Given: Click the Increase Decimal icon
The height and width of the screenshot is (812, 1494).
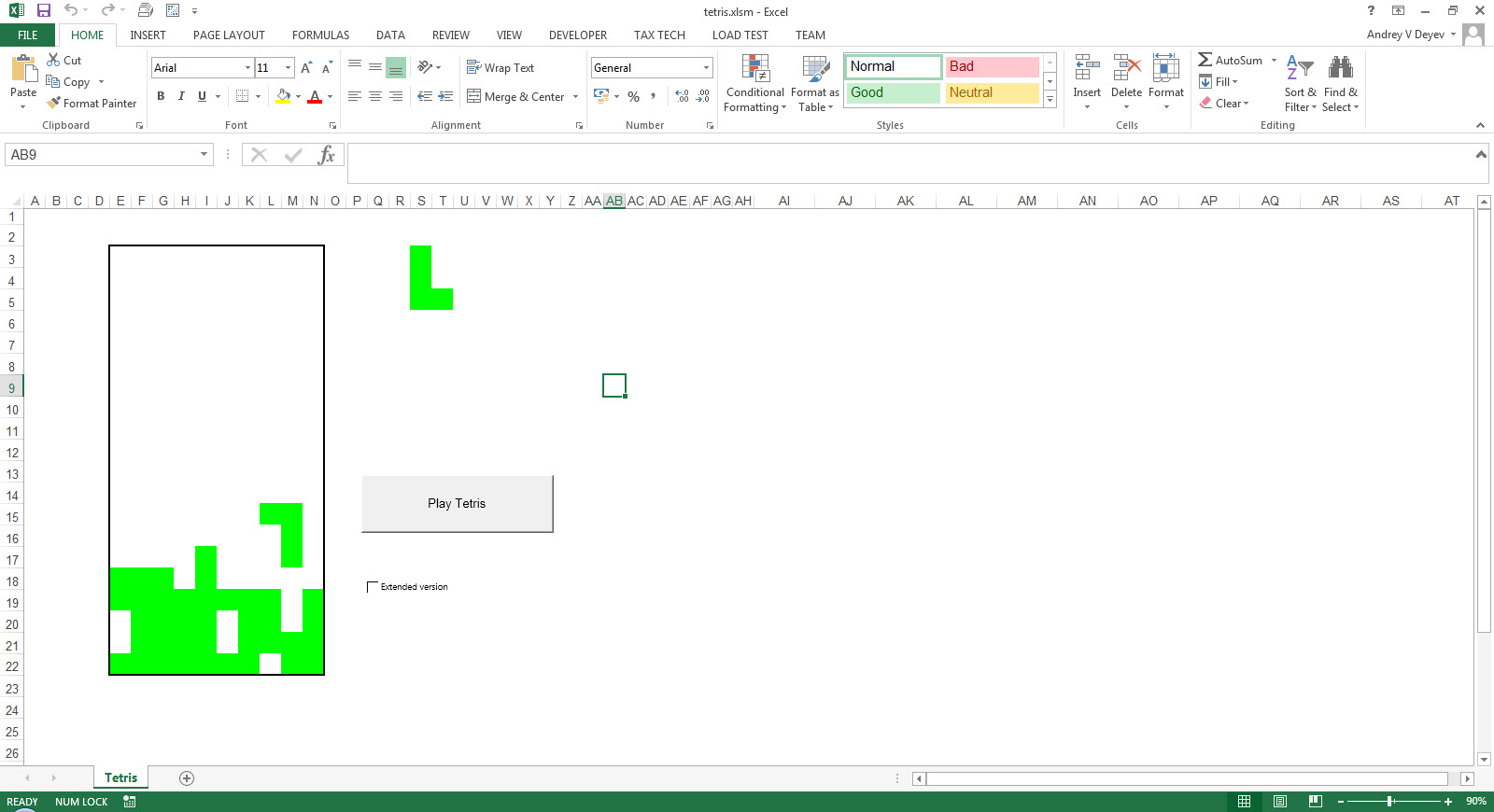Looking at the screenshot, I should pyautogui.click(x=683, y=96).
